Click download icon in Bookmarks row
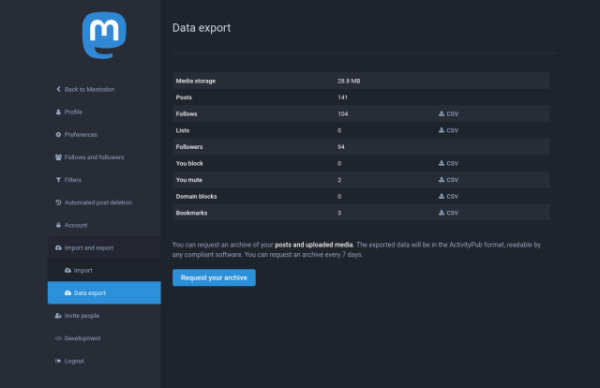Image resolution: width=600 pixels, height=388 pixels. tap(441, 212)
